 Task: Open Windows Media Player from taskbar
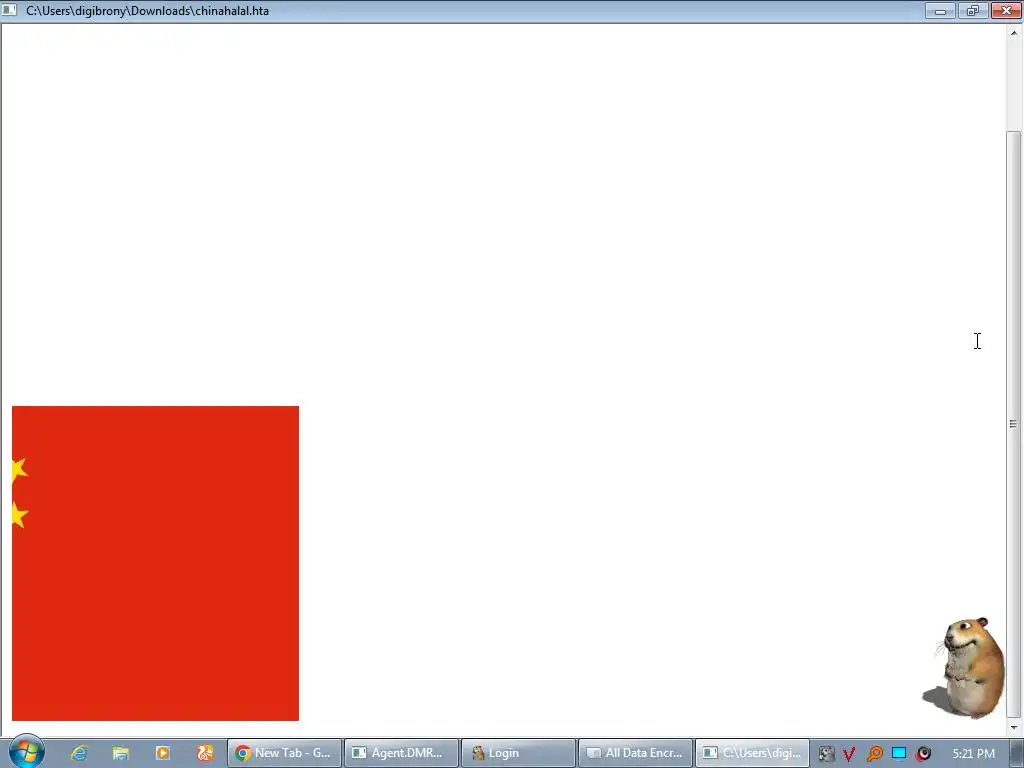pyautogui.click(x=163, y=753)
